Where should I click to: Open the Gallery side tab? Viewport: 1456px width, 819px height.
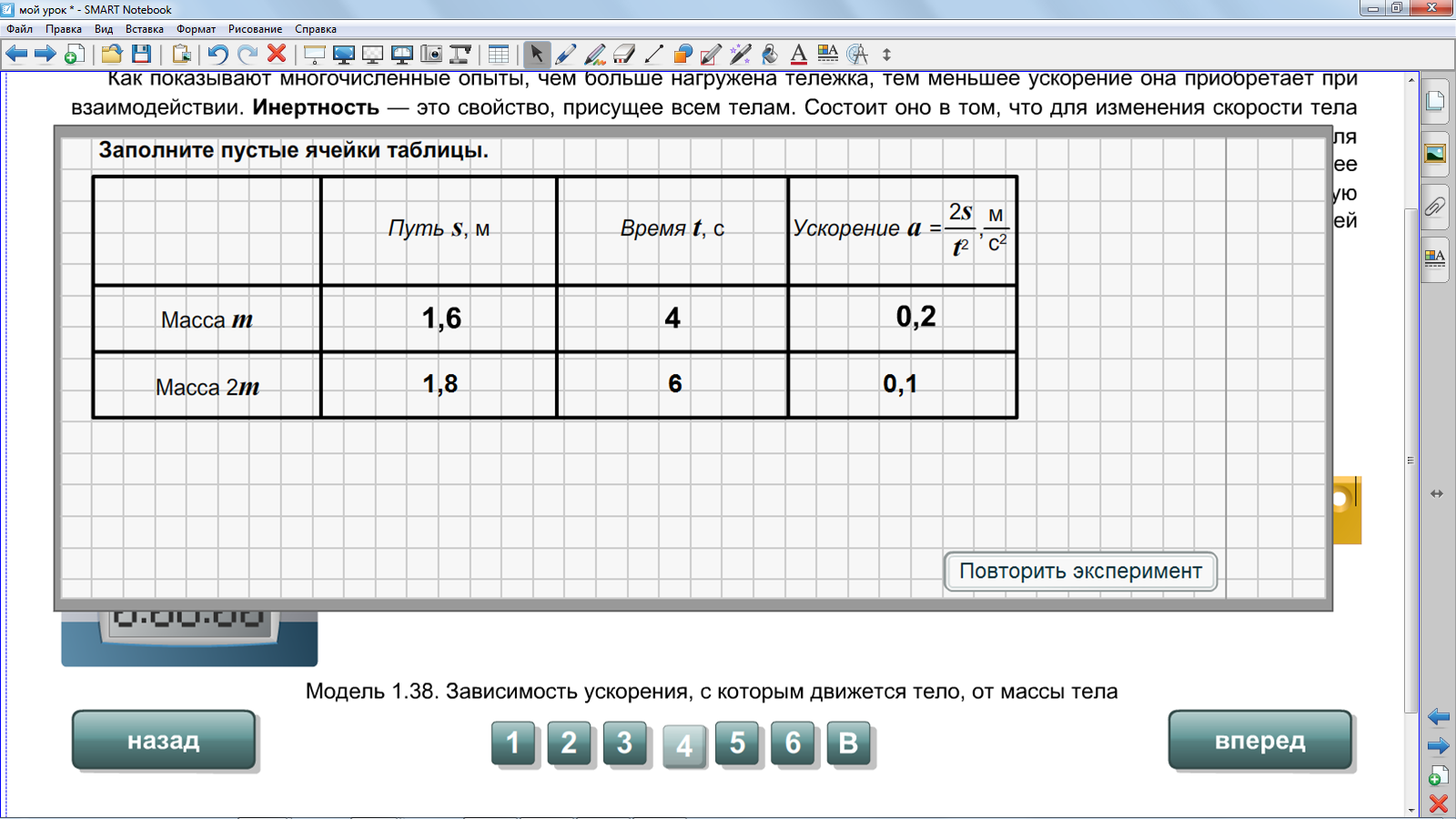tap(1435, 153)
